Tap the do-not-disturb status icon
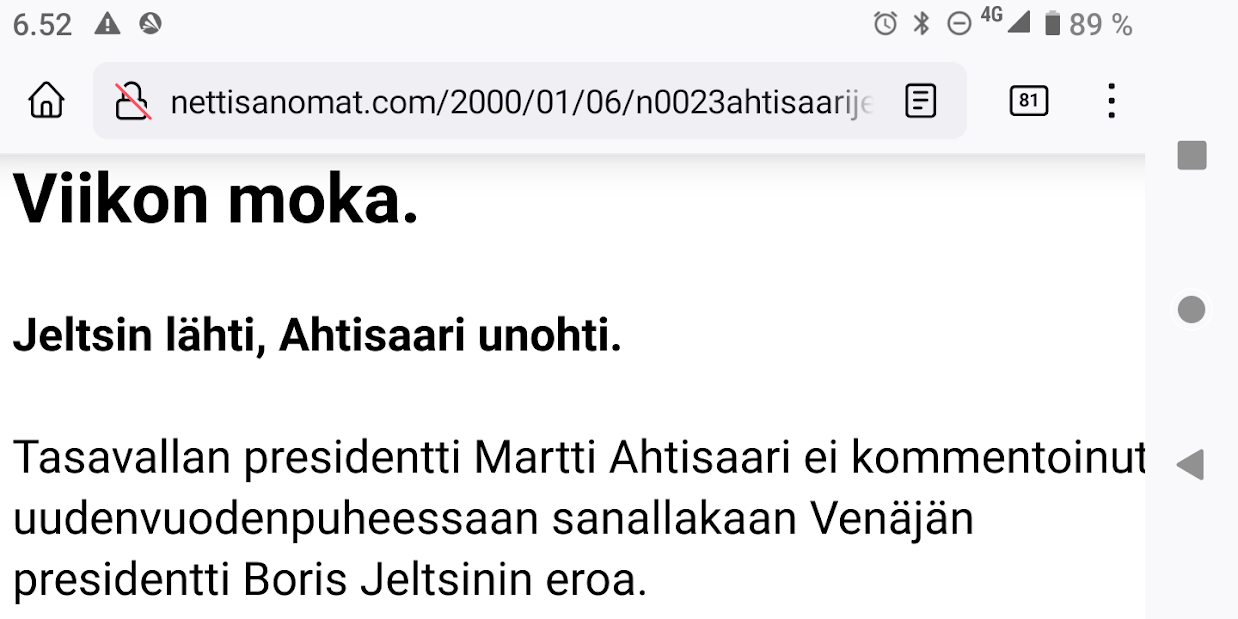The image size is (1238, 619). tap(958, 25)
